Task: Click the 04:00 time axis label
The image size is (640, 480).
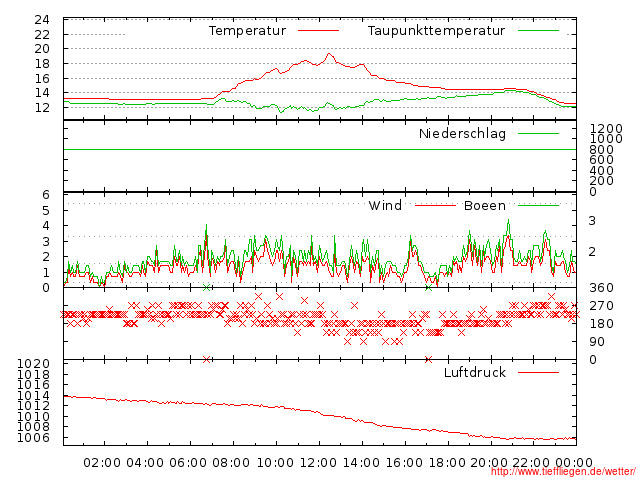Action: [x=145, y=462]
